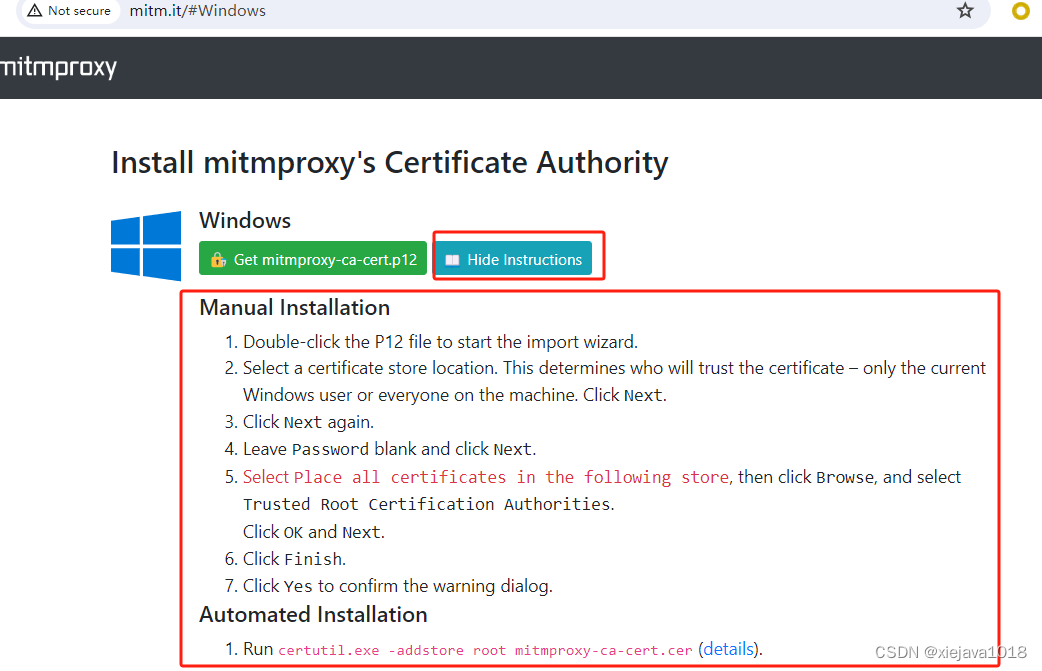This screenshot has height=671, width=1042.
Task: Click the mitmproxy logo in the header
Action: click(x=60, y=68)
